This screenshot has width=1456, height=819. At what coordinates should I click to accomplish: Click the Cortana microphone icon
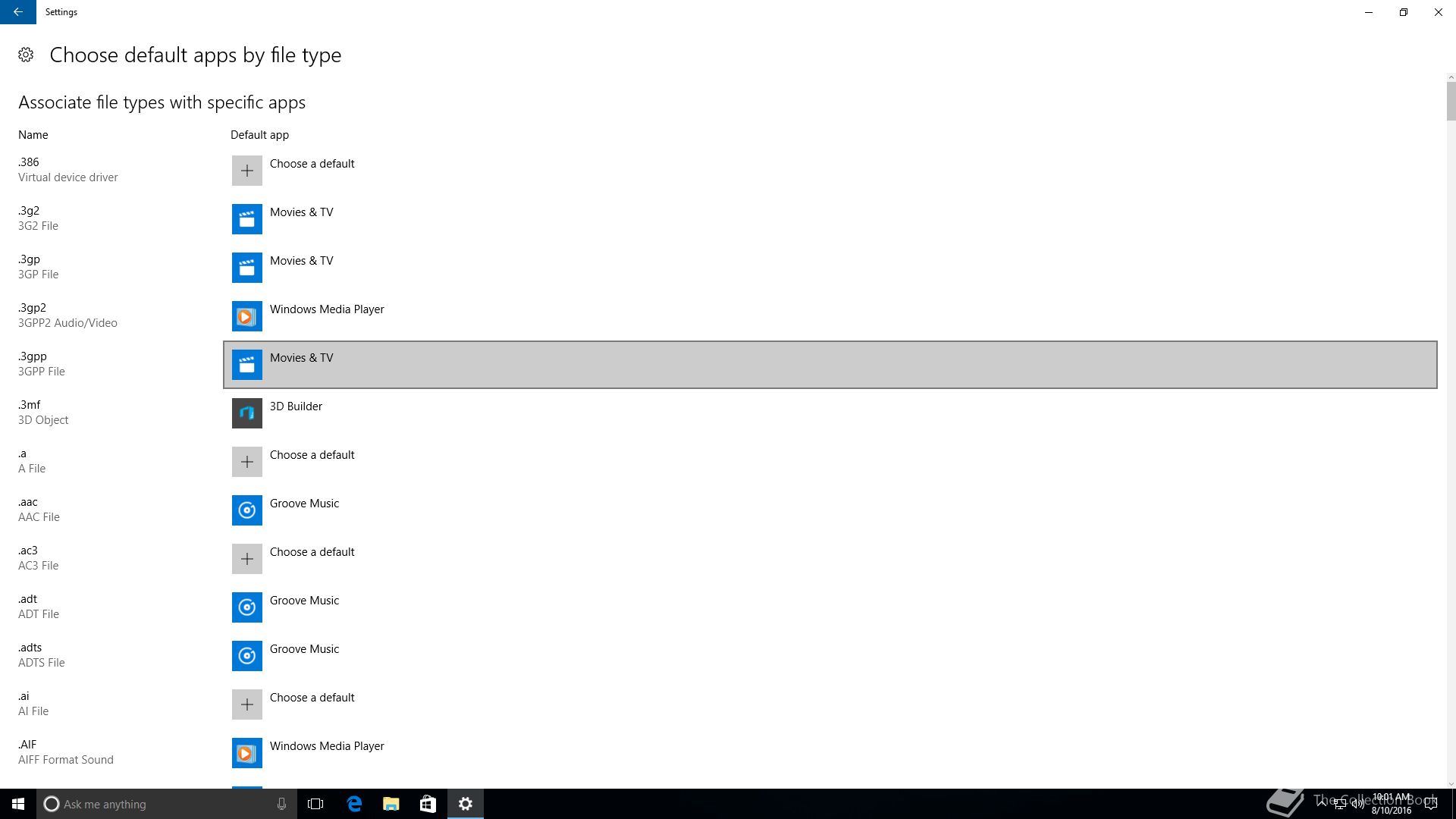[x=281, y=804]
